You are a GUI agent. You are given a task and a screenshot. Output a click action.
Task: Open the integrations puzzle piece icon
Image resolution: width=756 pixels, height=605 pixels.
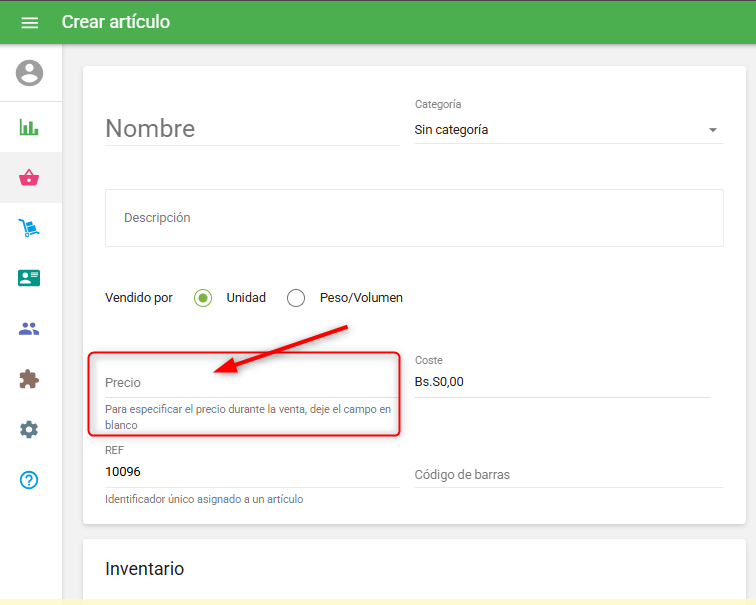tap(29, 379)
